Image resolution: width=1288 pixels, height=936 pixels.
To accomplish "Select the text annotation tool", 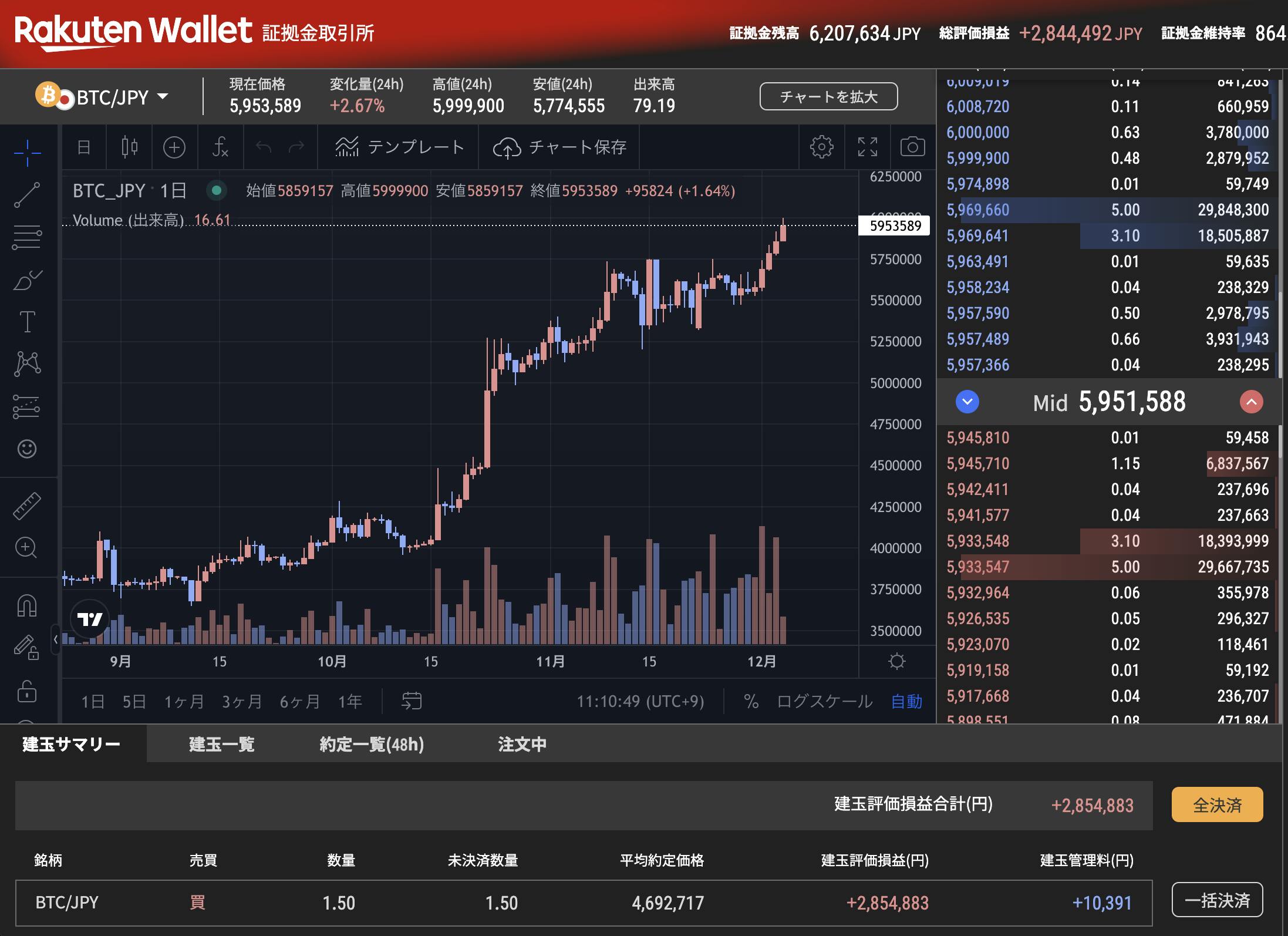I will (x=26, y=320).
